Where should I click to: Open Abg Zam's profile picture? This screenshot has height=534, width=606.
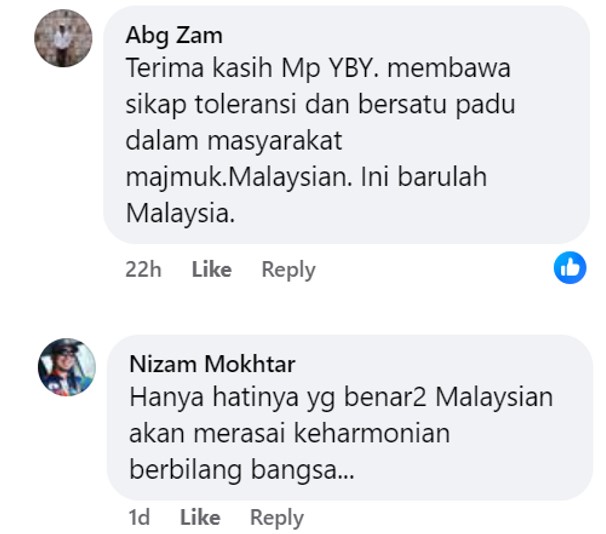[x=63, y=38]
